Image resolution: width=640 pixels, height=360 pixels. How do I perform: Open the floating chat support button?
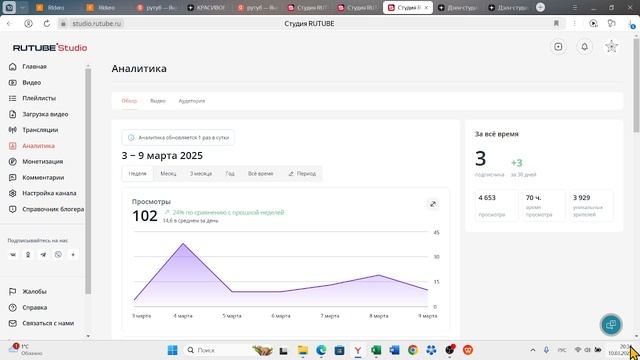click(x=611, y=324)
